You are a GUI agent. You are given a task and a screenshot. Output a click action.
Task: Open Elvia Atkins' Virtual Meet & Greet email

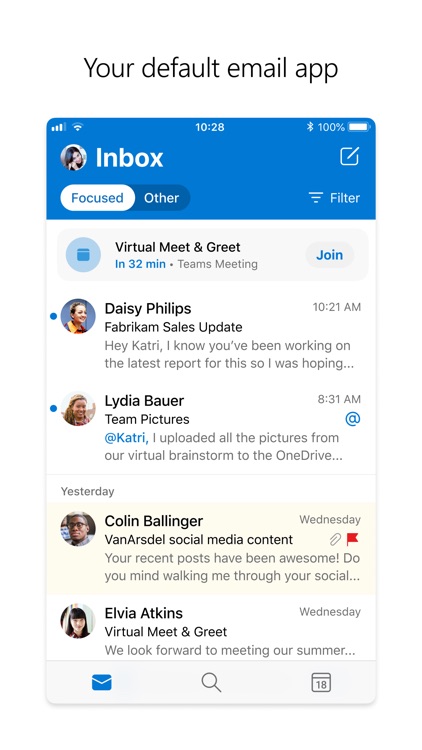(x=211, y=628)
